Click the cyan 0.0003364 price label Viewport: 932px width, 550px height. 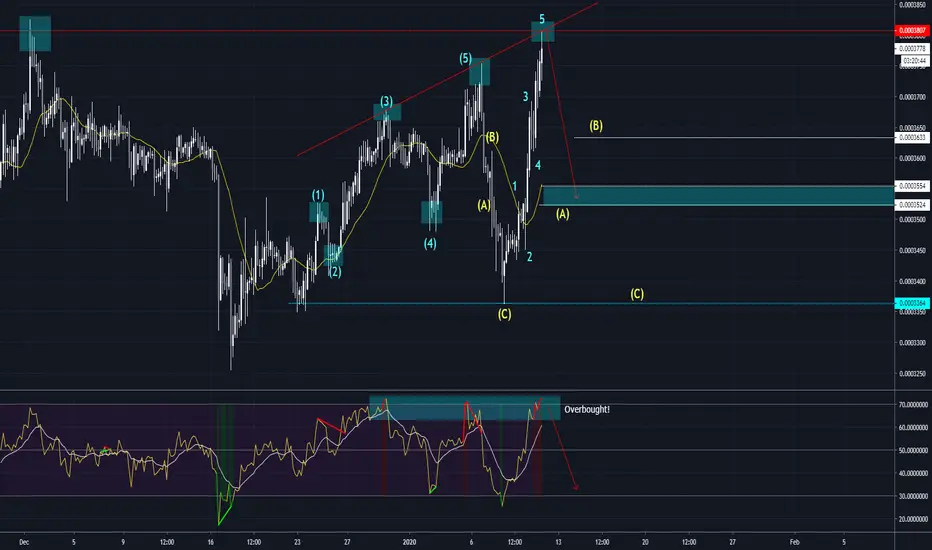[912, 303]
